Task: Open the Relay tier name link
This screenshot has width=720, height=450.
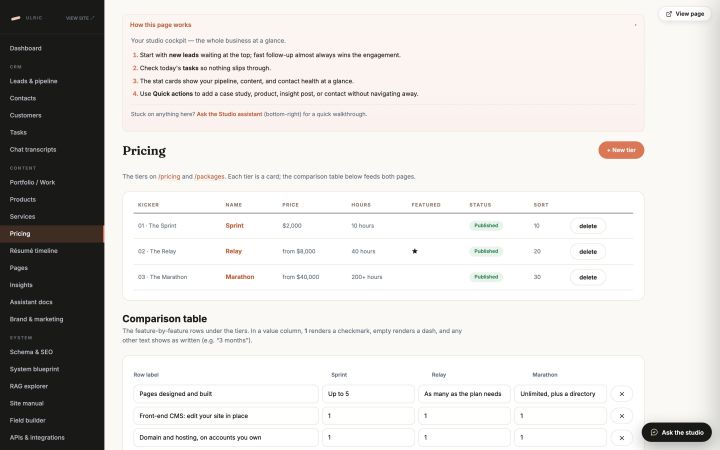Action: (234, 252)
